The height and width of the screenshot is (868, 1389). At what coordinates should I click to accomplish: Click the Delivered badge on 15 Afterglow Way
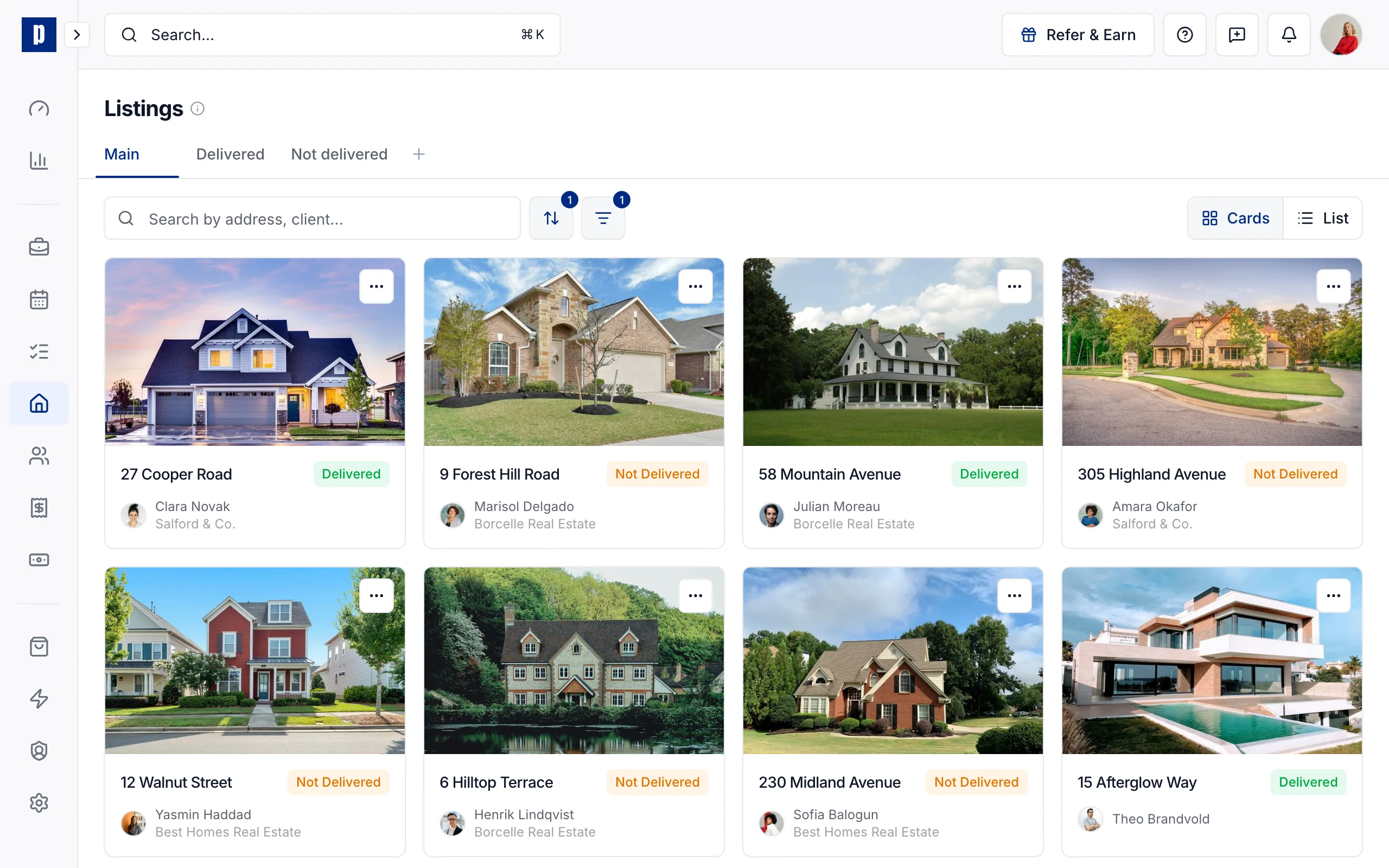pos(1308,782)
